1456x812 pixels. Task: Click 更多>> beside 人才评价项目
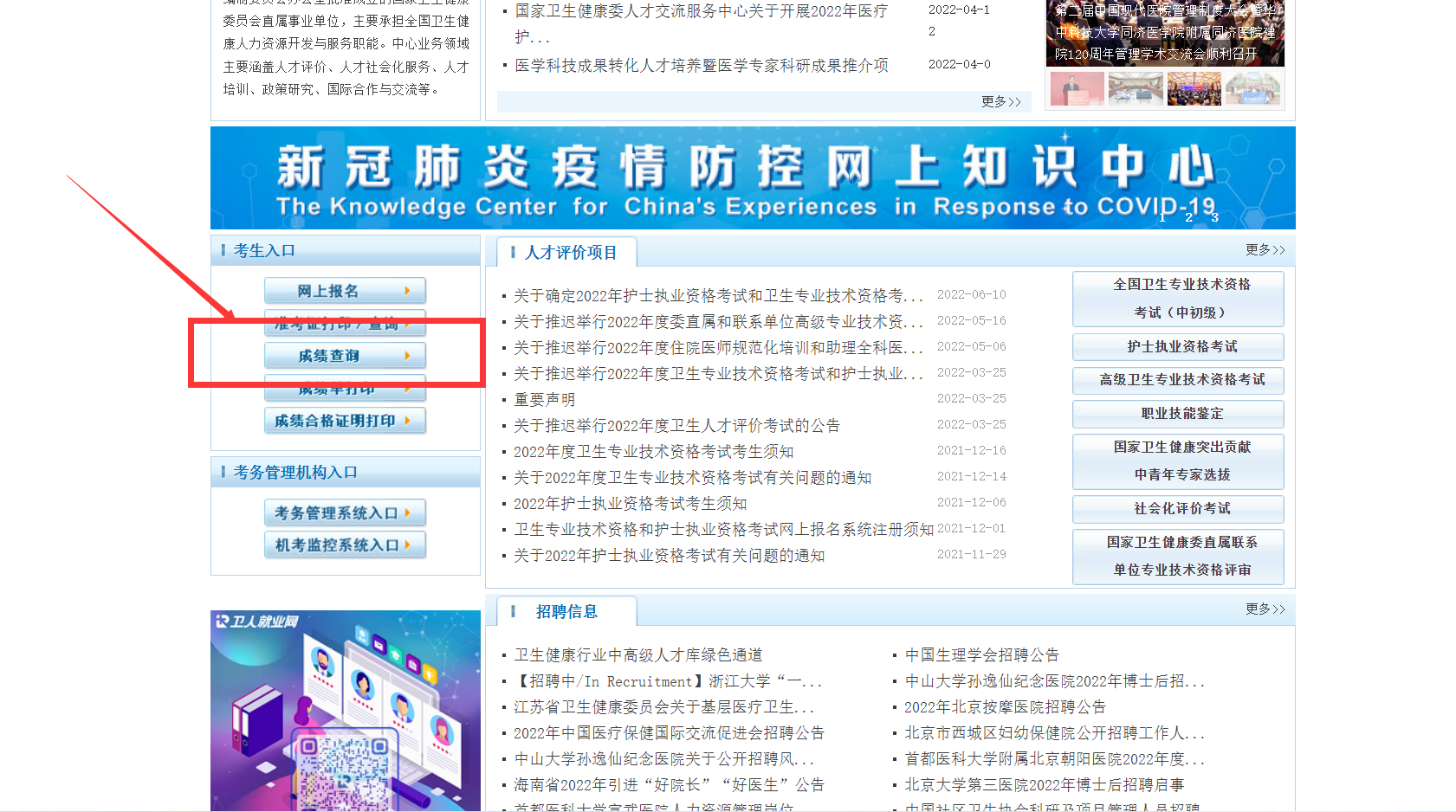click(1265, 250)
